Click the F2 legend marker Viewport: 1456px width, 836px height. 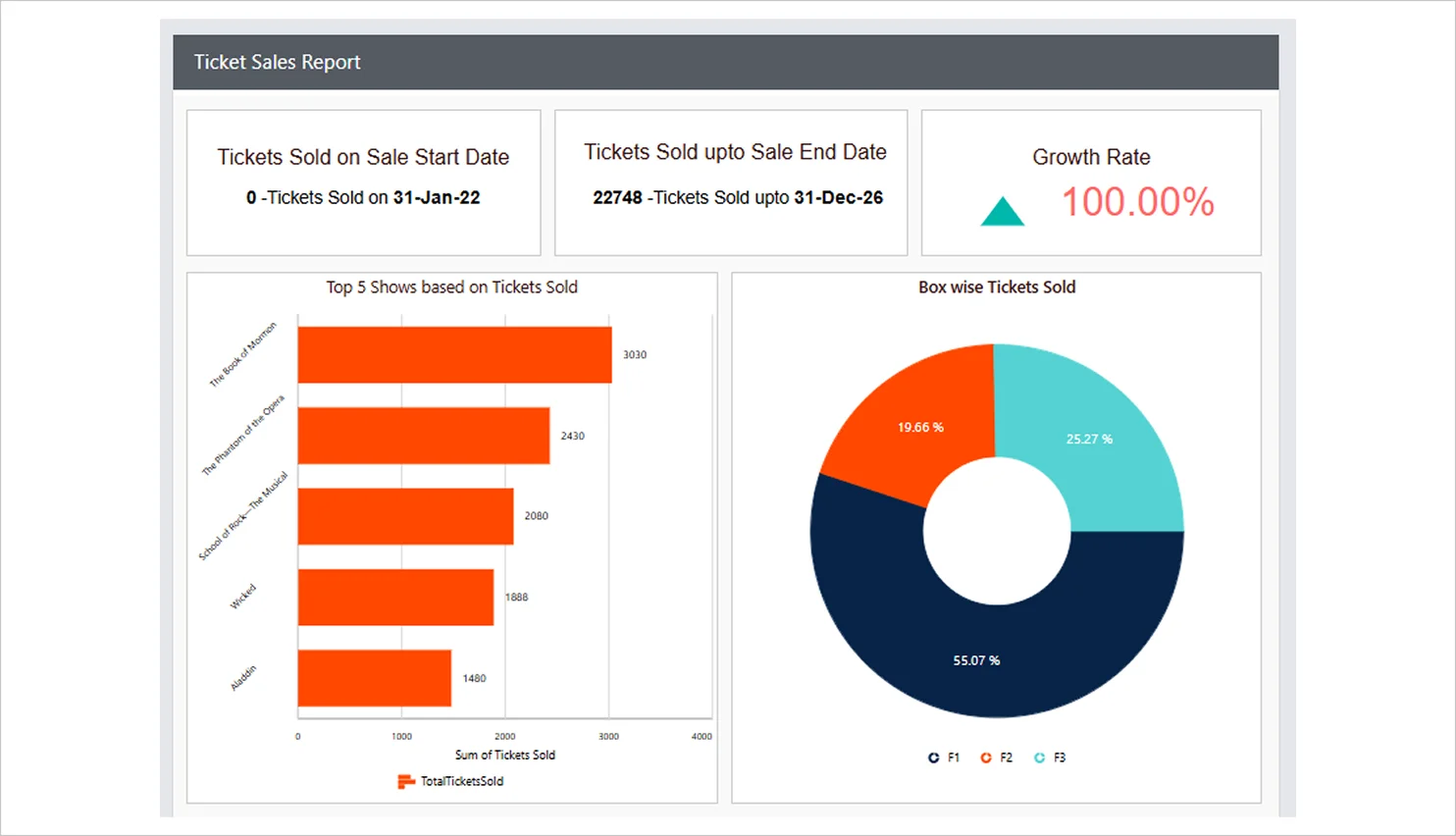(x=986, y=758)
